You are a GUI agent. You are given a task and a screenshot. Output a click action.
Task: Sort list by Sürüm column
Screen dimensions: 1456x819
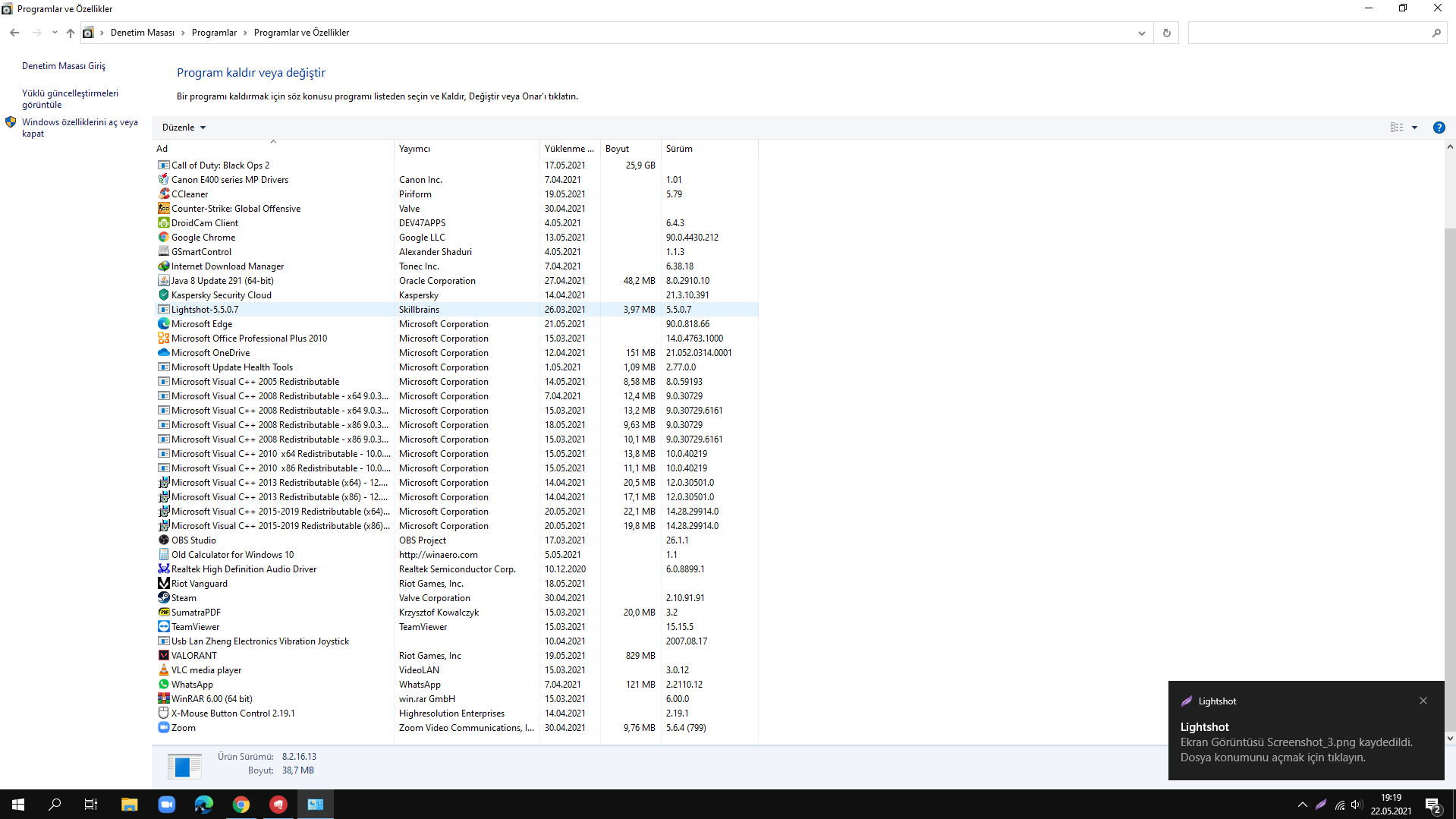(709, 149)
